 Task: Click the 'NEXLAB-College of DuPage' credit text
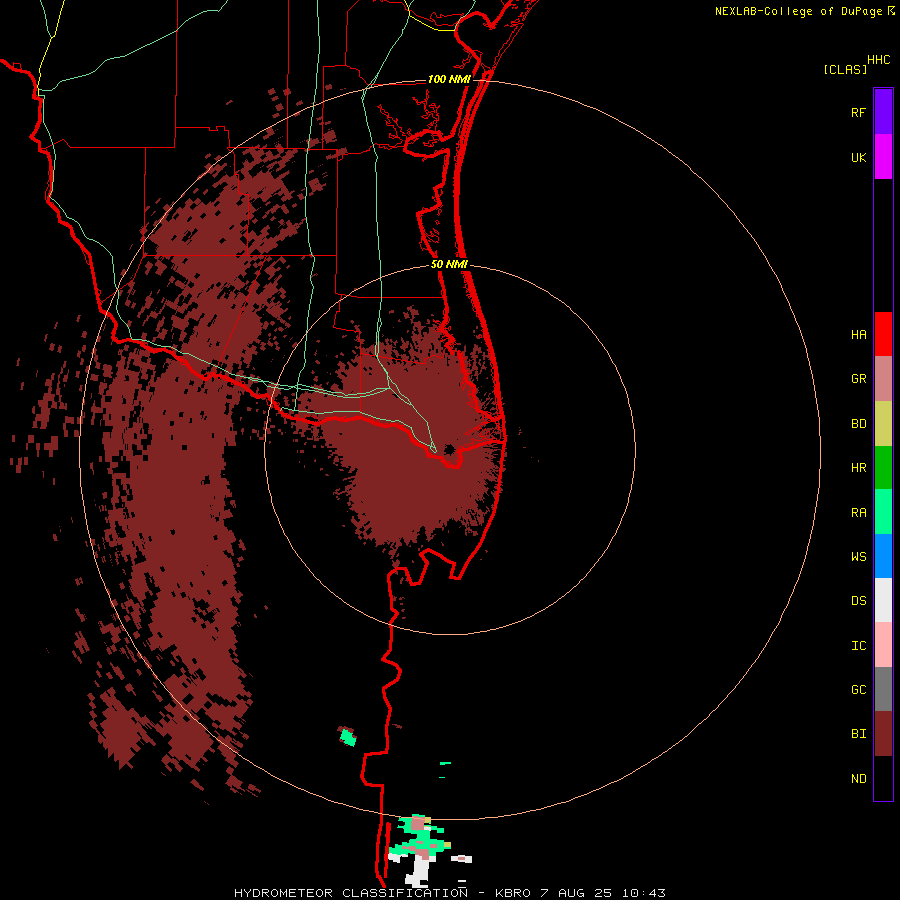[798, 11]
